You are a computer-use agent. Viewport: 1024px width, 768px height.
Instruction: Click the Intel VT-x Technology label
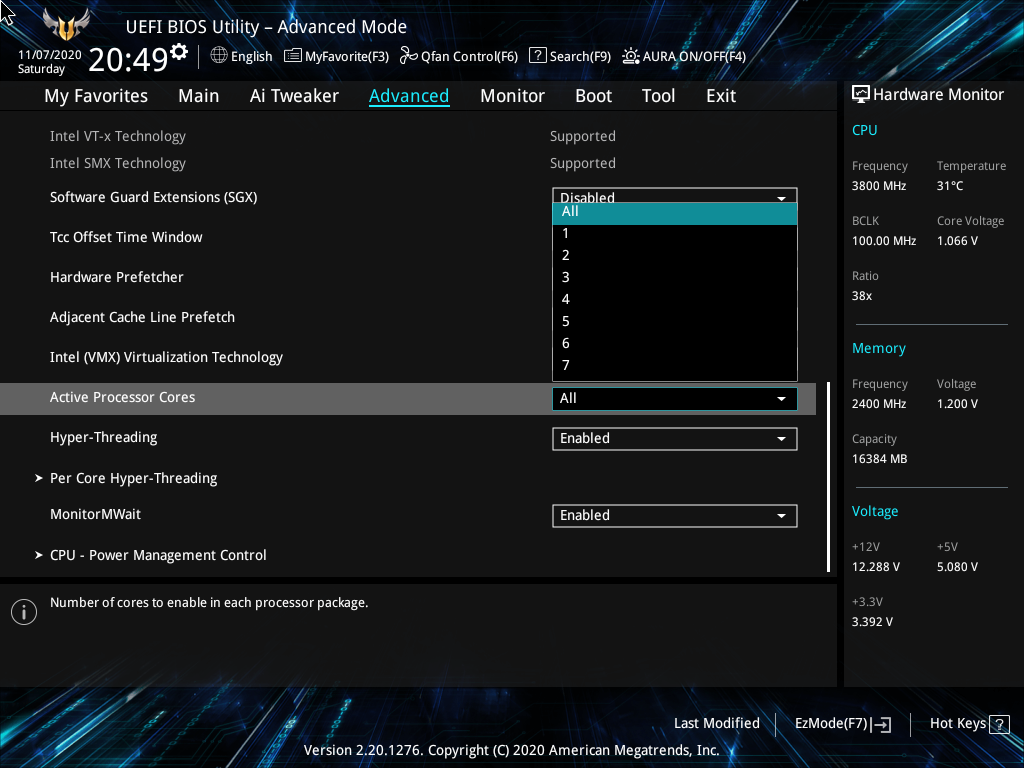(x=118, y=136)
